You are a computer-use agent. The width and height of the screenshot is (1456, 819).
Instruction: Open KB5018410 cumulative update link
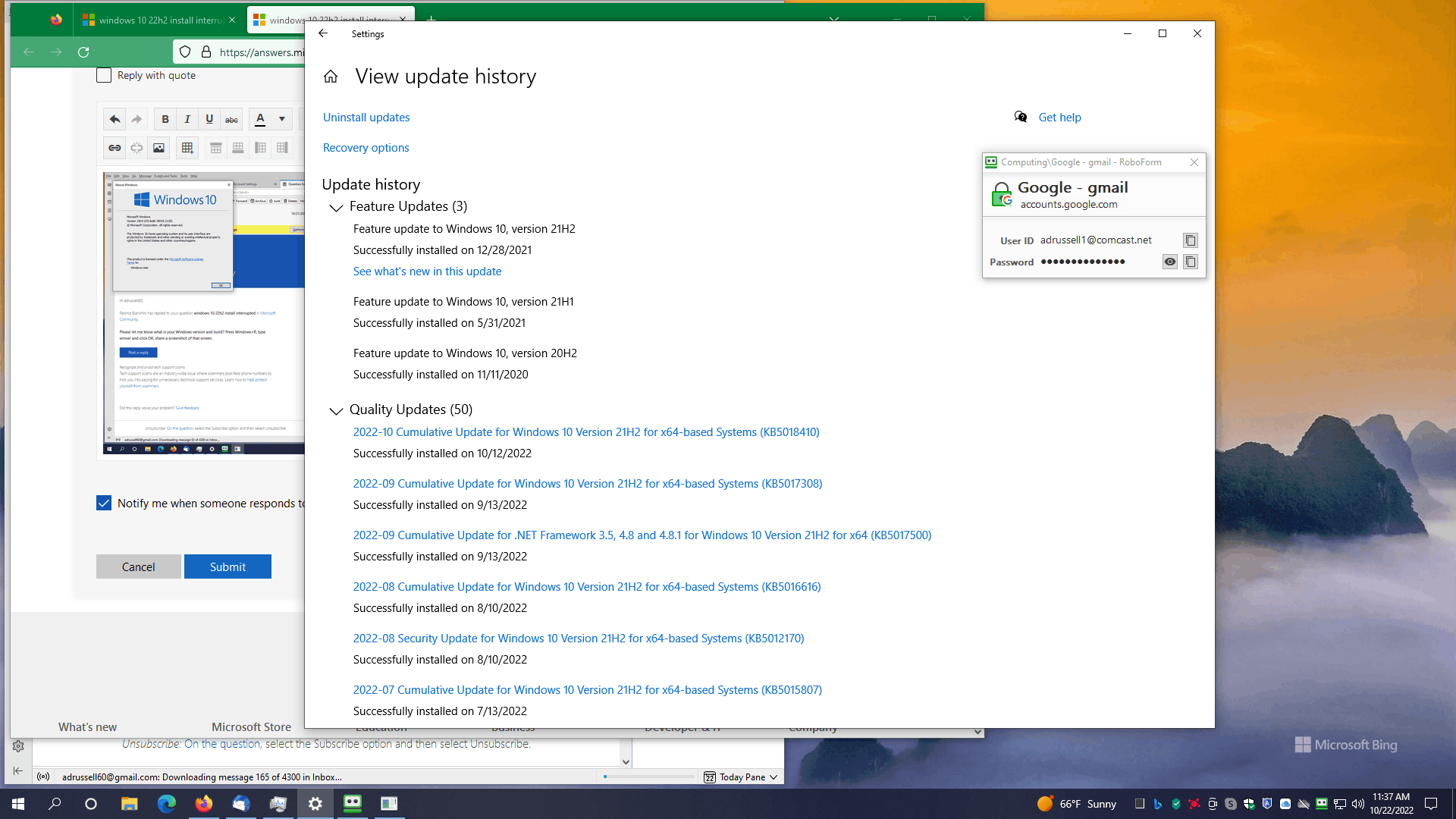586,432
